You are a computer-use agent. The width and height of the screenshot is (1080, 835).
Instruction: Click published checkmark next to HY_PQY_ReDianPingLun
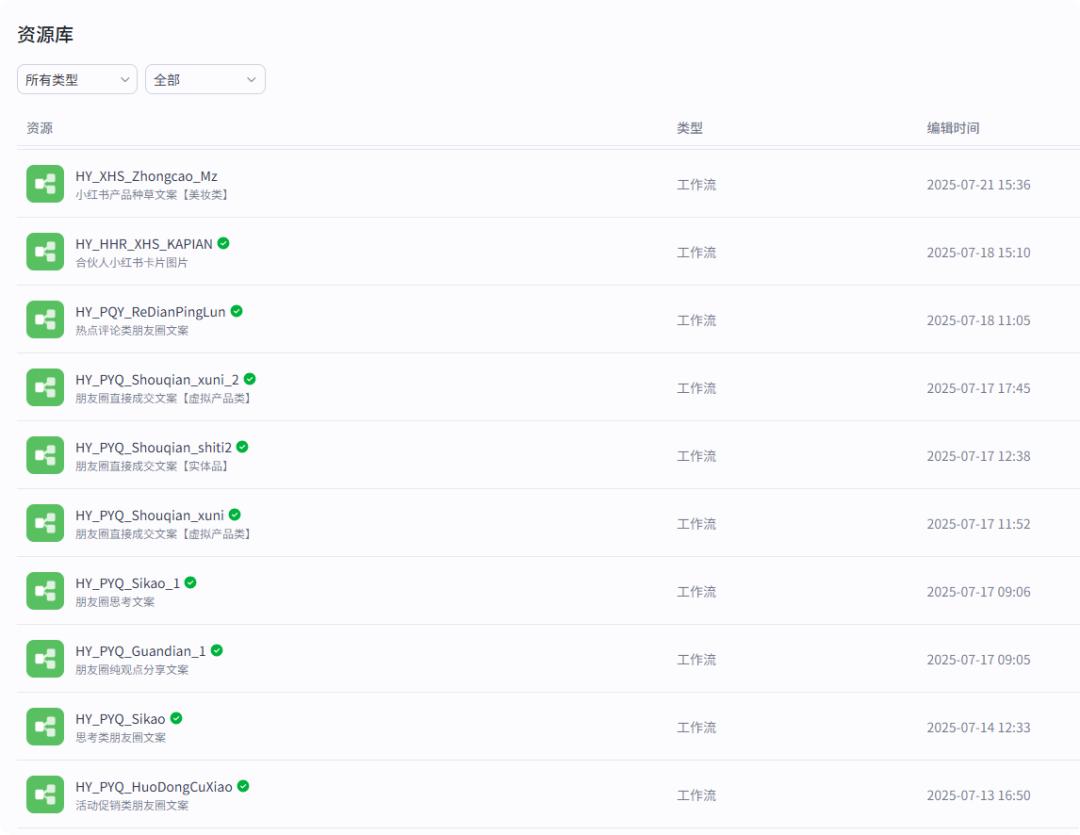[x=236, y=311]
